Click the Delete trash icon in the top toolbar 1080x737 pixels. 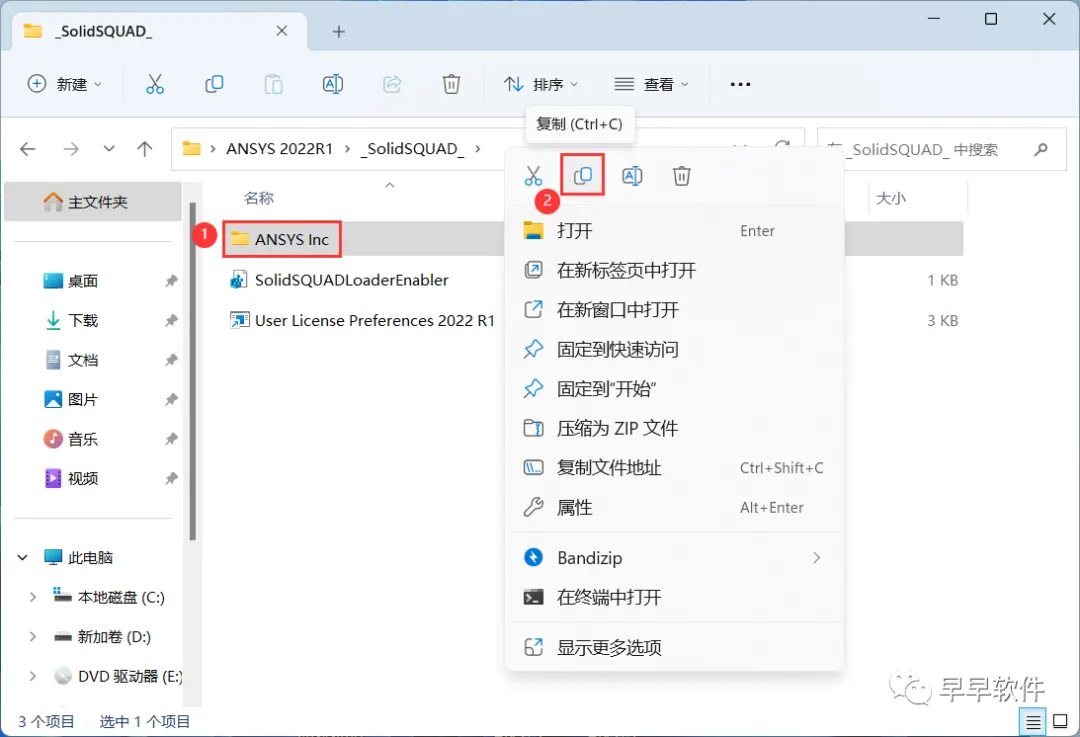(451, 84)
